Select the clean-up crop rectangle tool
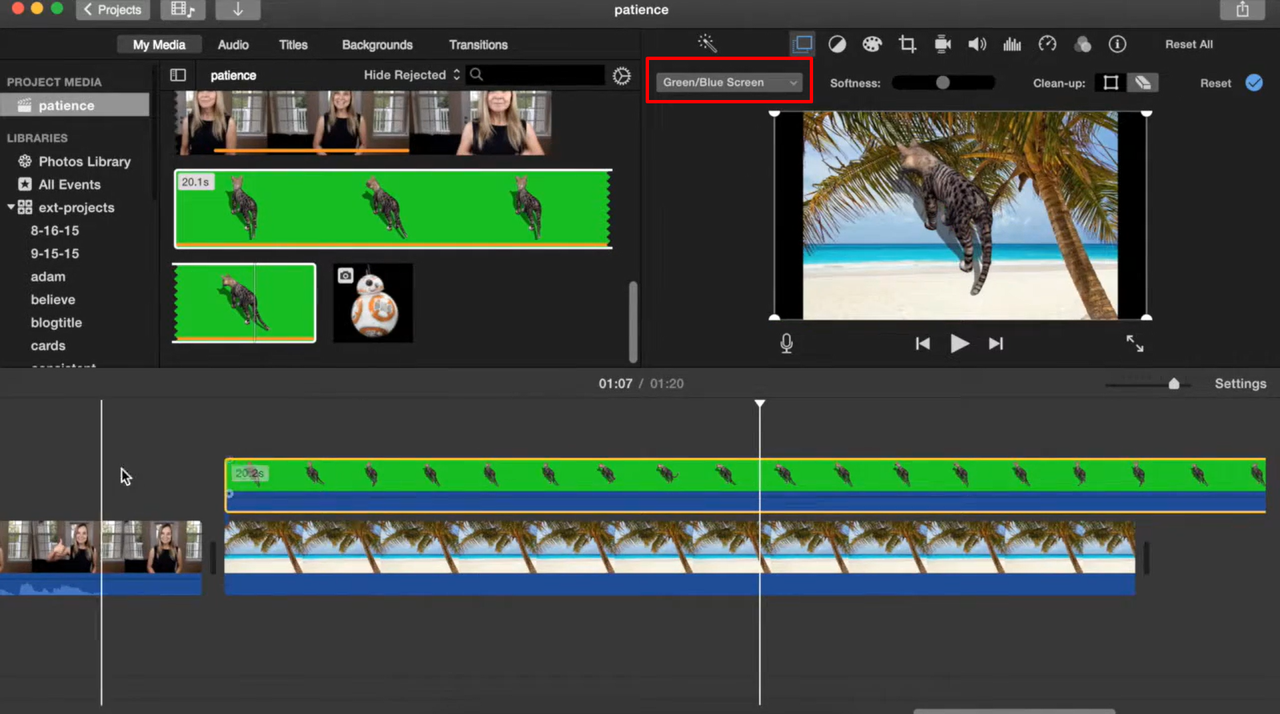Image resolution: width=1280 pixels, height=714 pixels. (1110, 83)
